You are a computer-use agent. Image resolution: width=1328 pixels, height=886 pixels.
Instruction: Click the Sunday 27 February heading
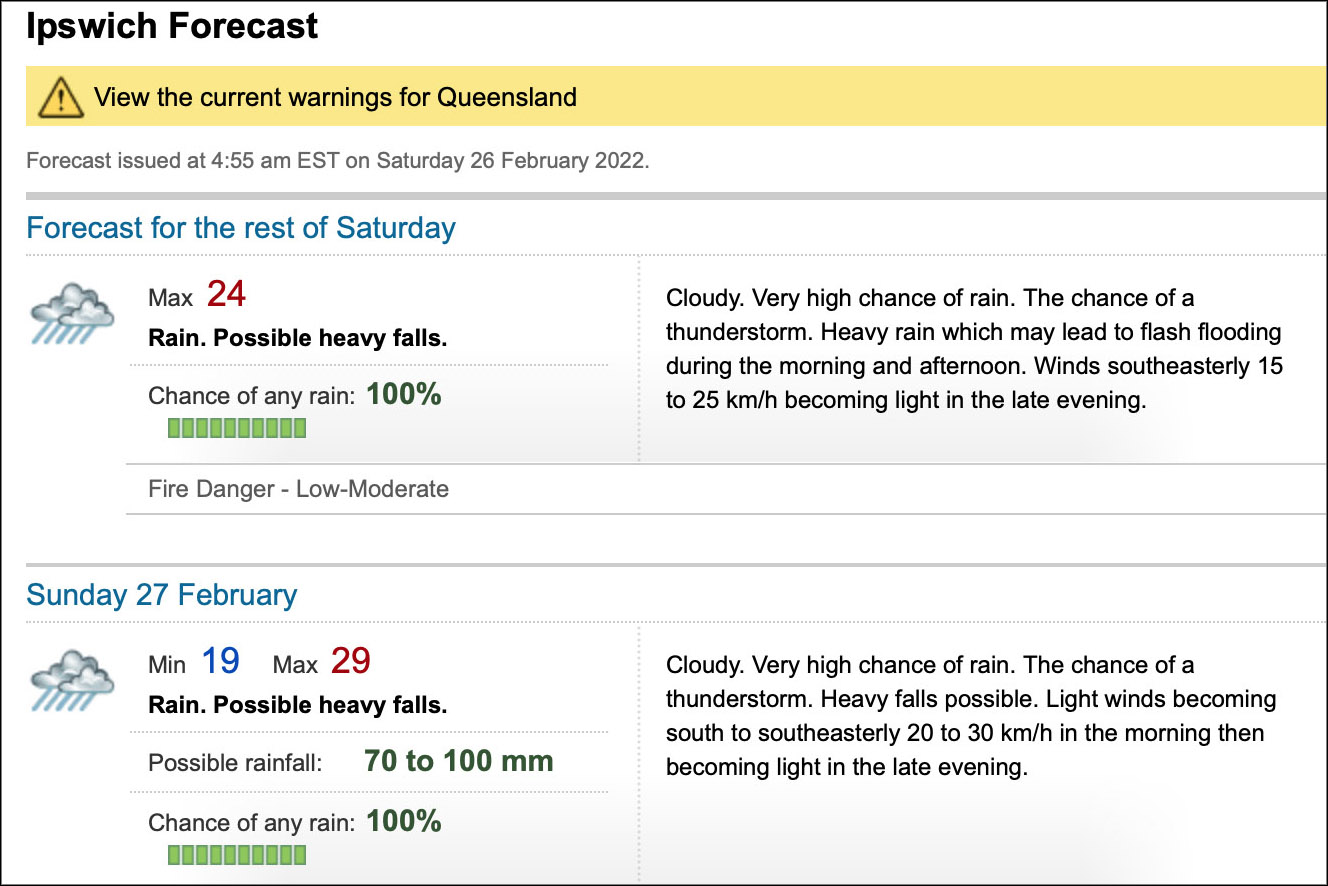pyautogui.click(x=162, y=595)
